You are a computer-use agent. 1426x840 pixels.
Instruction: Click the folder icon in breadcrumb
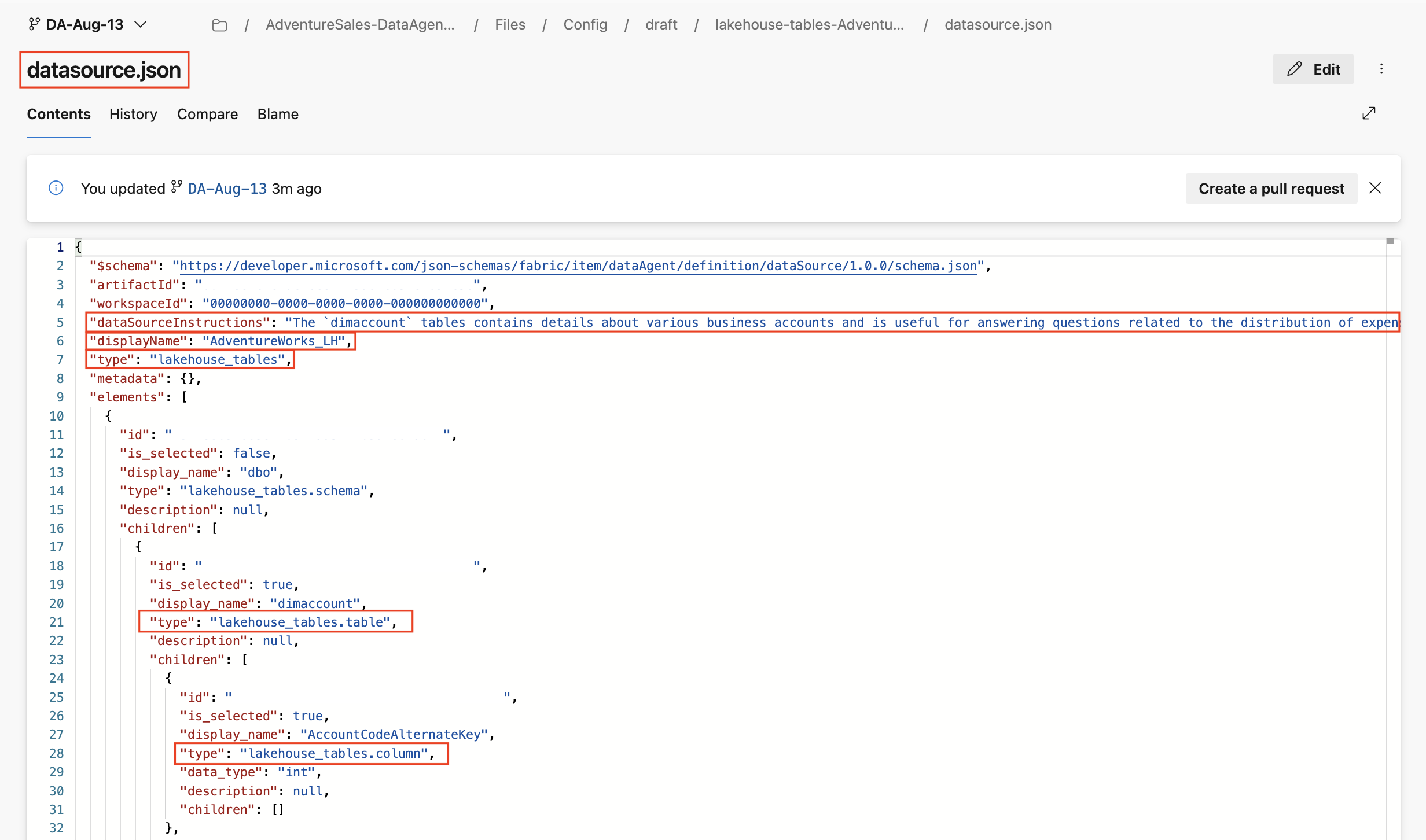pyautogui.click(x=219, y=25)
